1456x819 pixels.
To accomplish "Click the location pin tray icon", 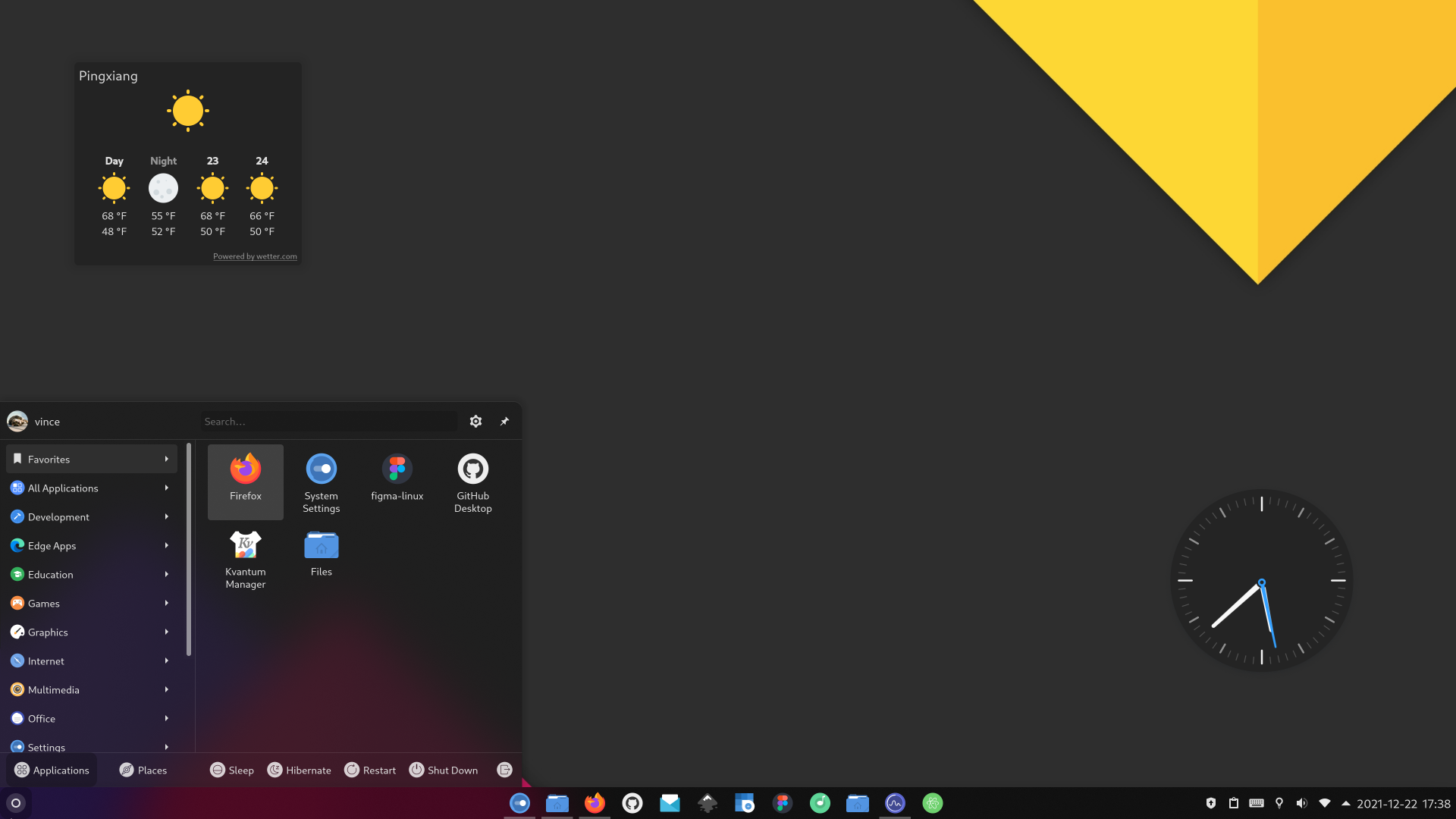I will (1279, 803).
